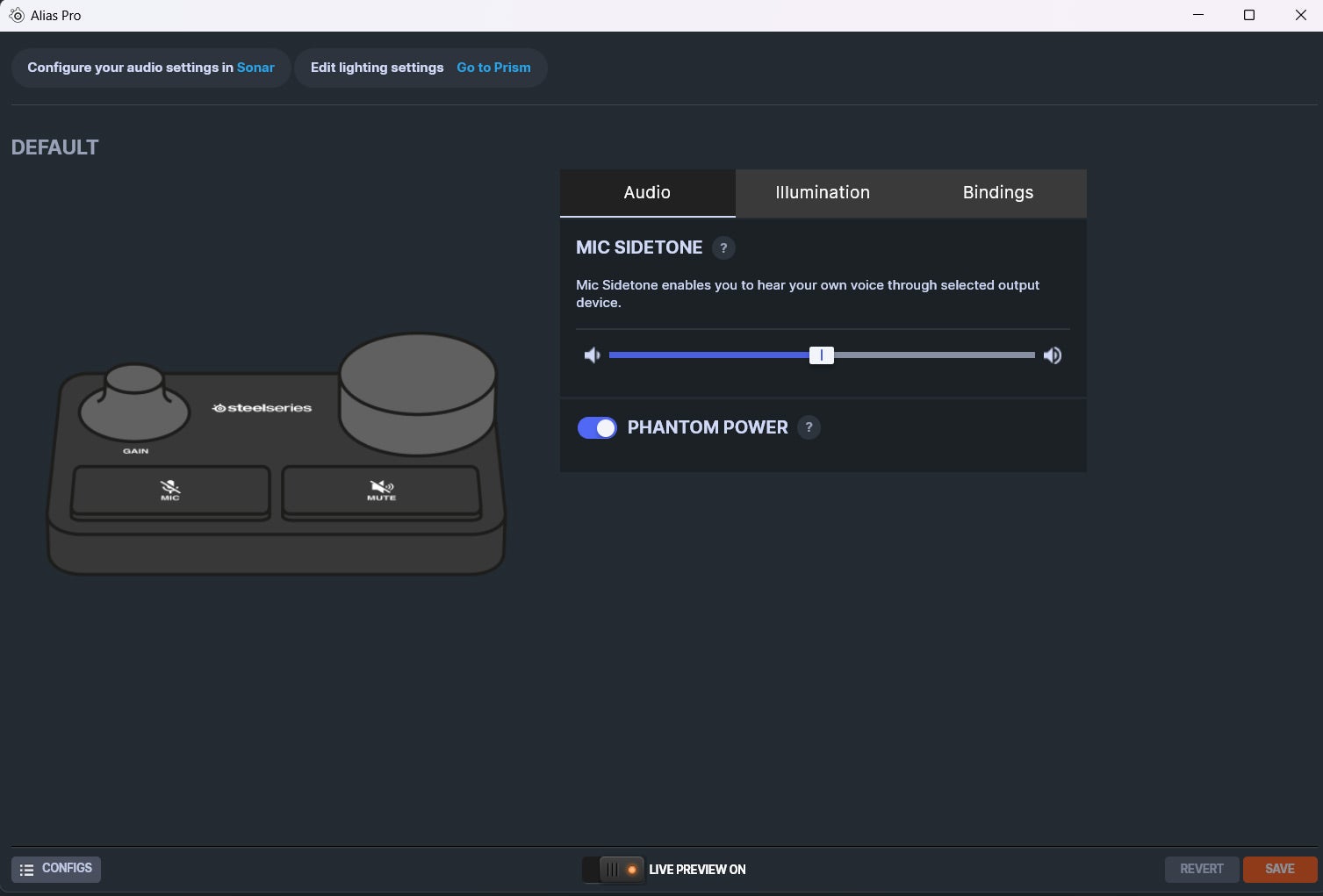Follow the Sonar audio settings link
Image resolution: width=1323 pixels, height=896 pixels.
(255, 68)
